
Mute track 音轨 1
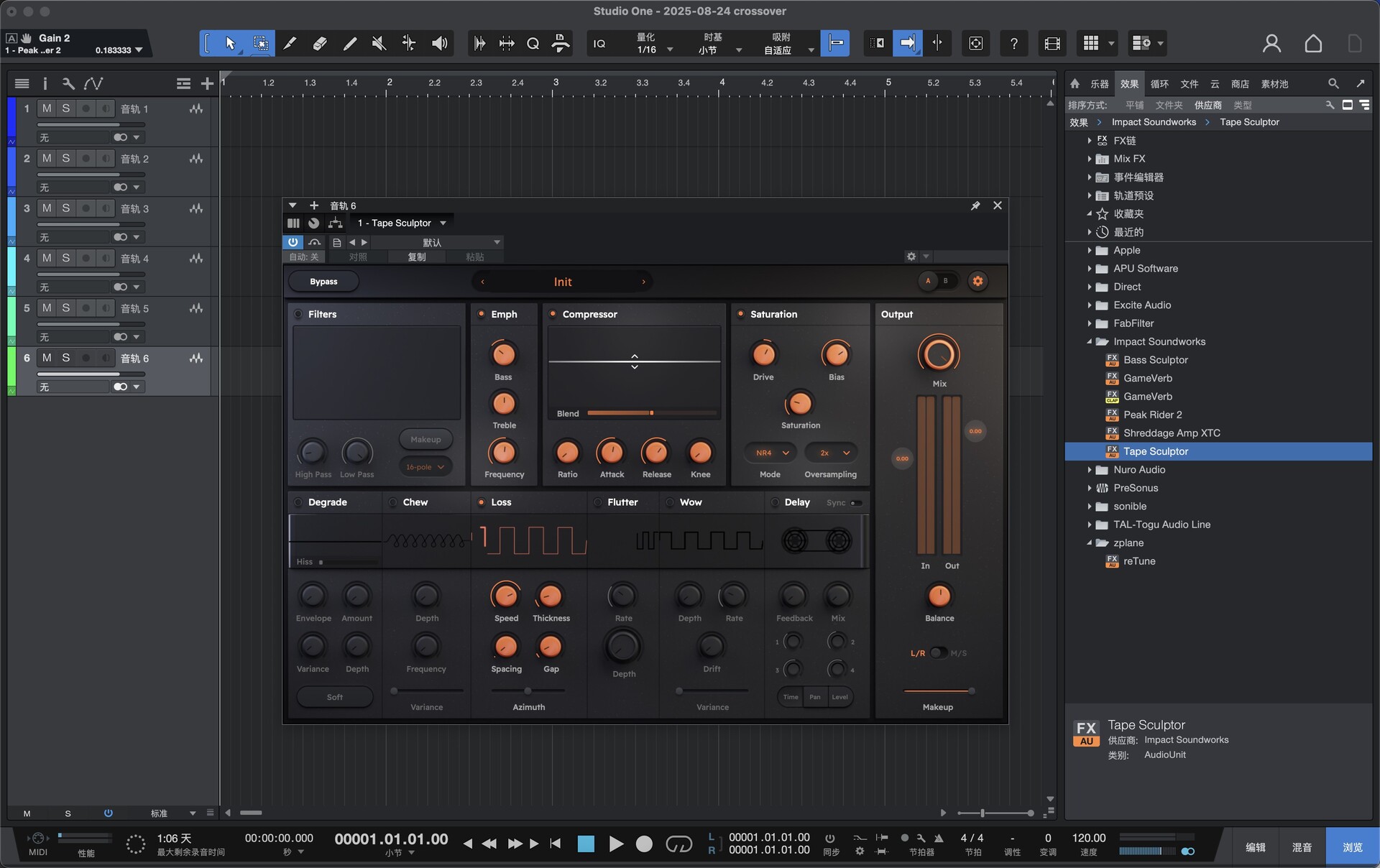pyautogui.click(x=47, y=108)
